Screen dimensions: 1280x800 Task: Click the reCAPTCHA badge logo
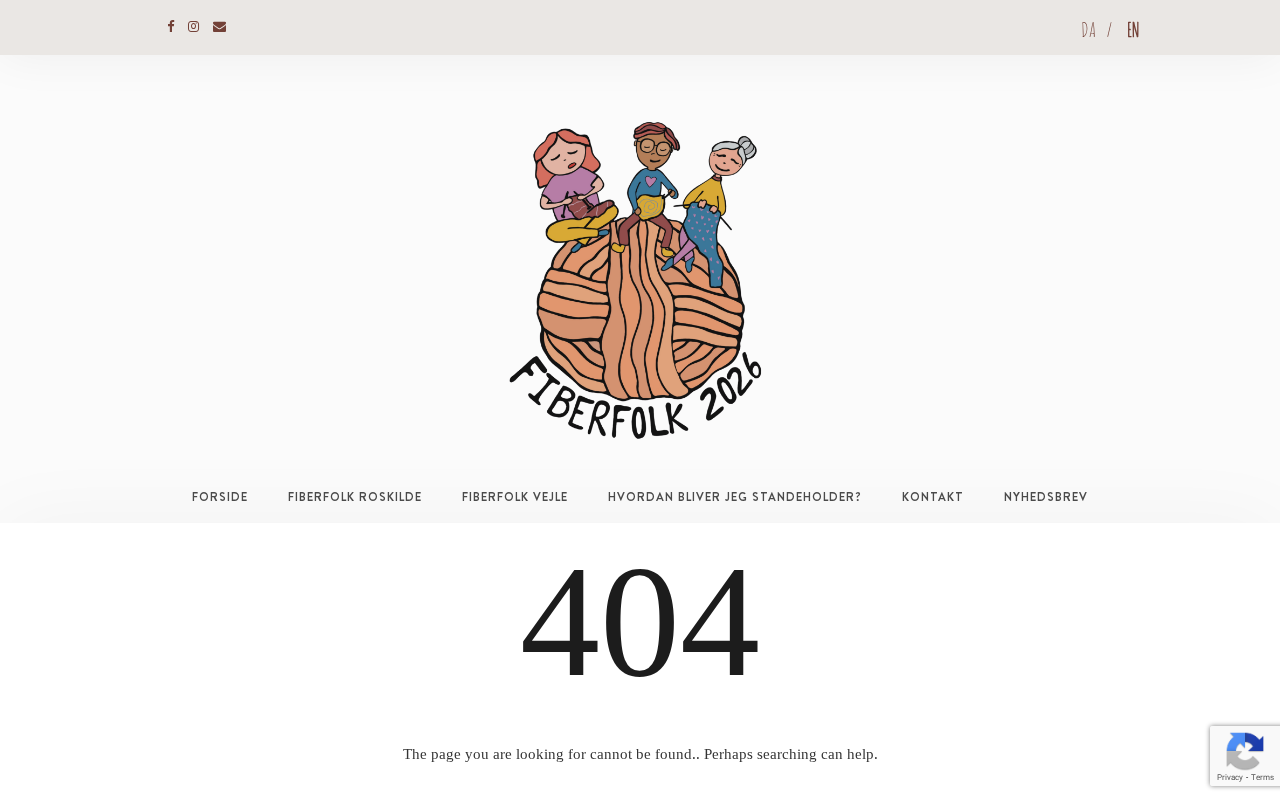click(1244, 751)
